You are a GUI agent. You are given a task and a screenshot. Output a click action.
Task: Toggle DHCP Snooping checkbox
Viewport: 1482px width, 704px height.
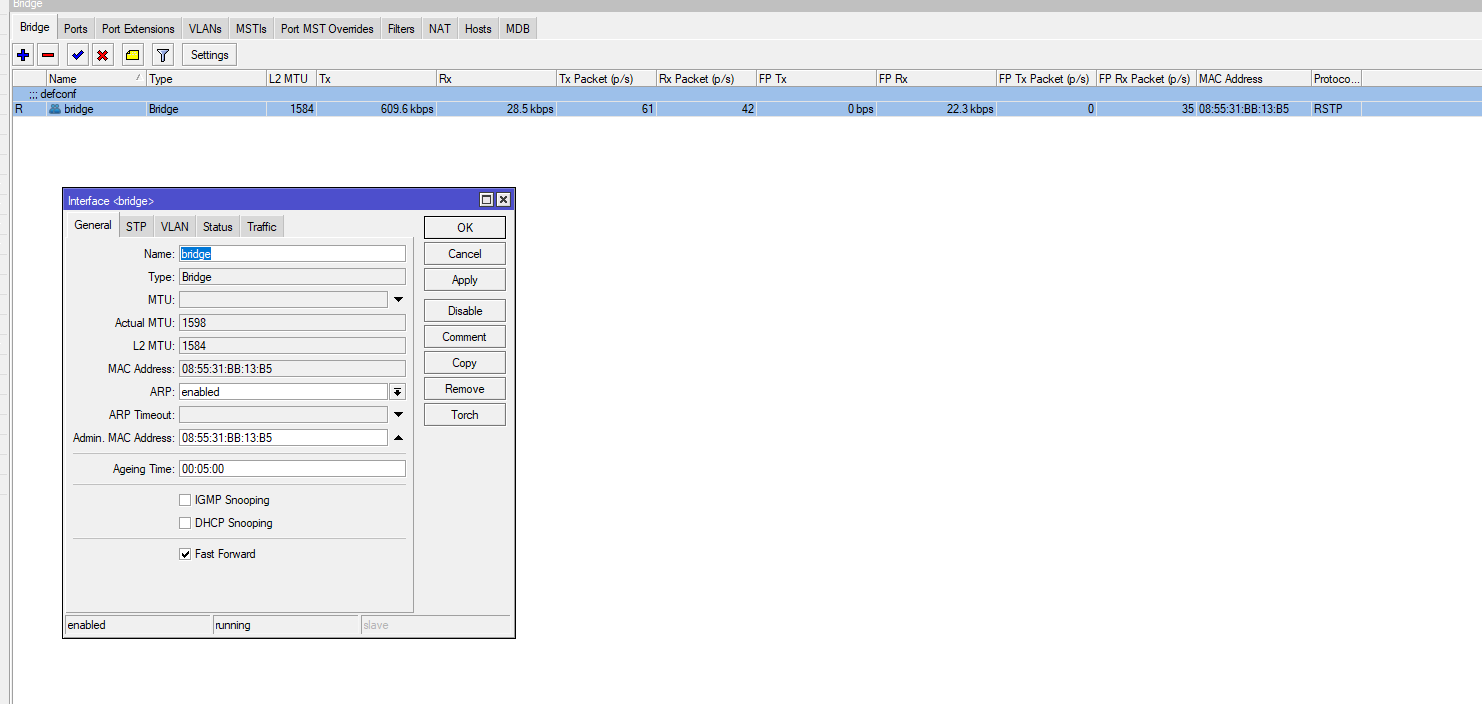tap(185, 523)
